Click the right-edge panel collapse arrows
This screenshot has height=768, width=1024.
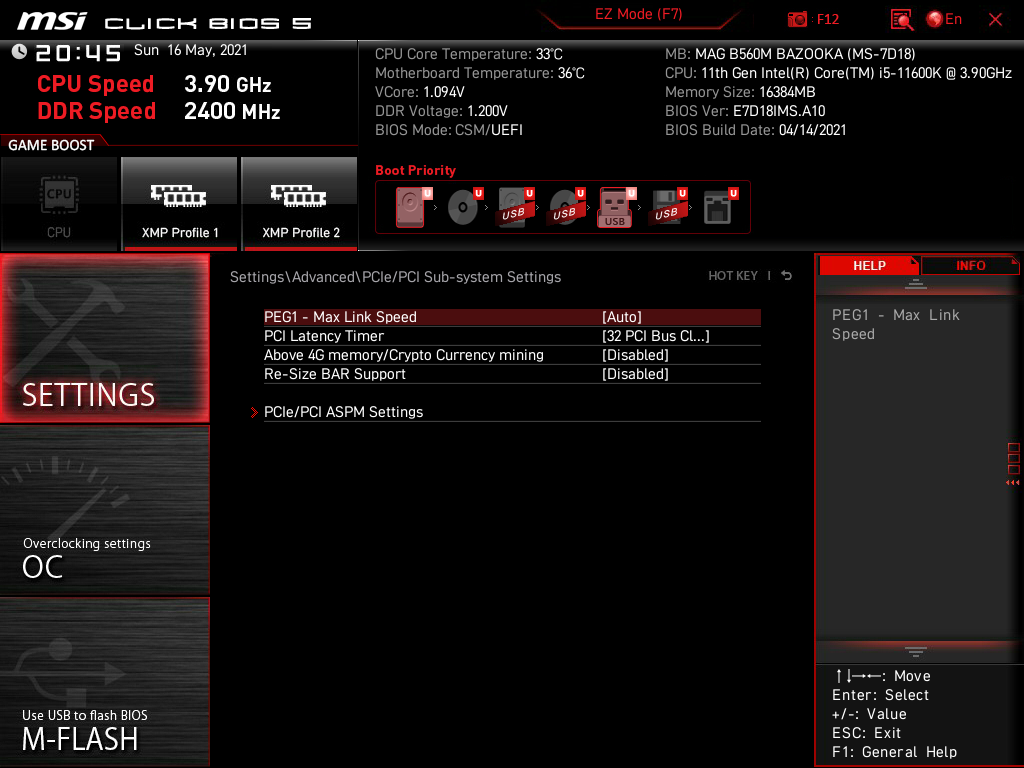coord(1013,483)
